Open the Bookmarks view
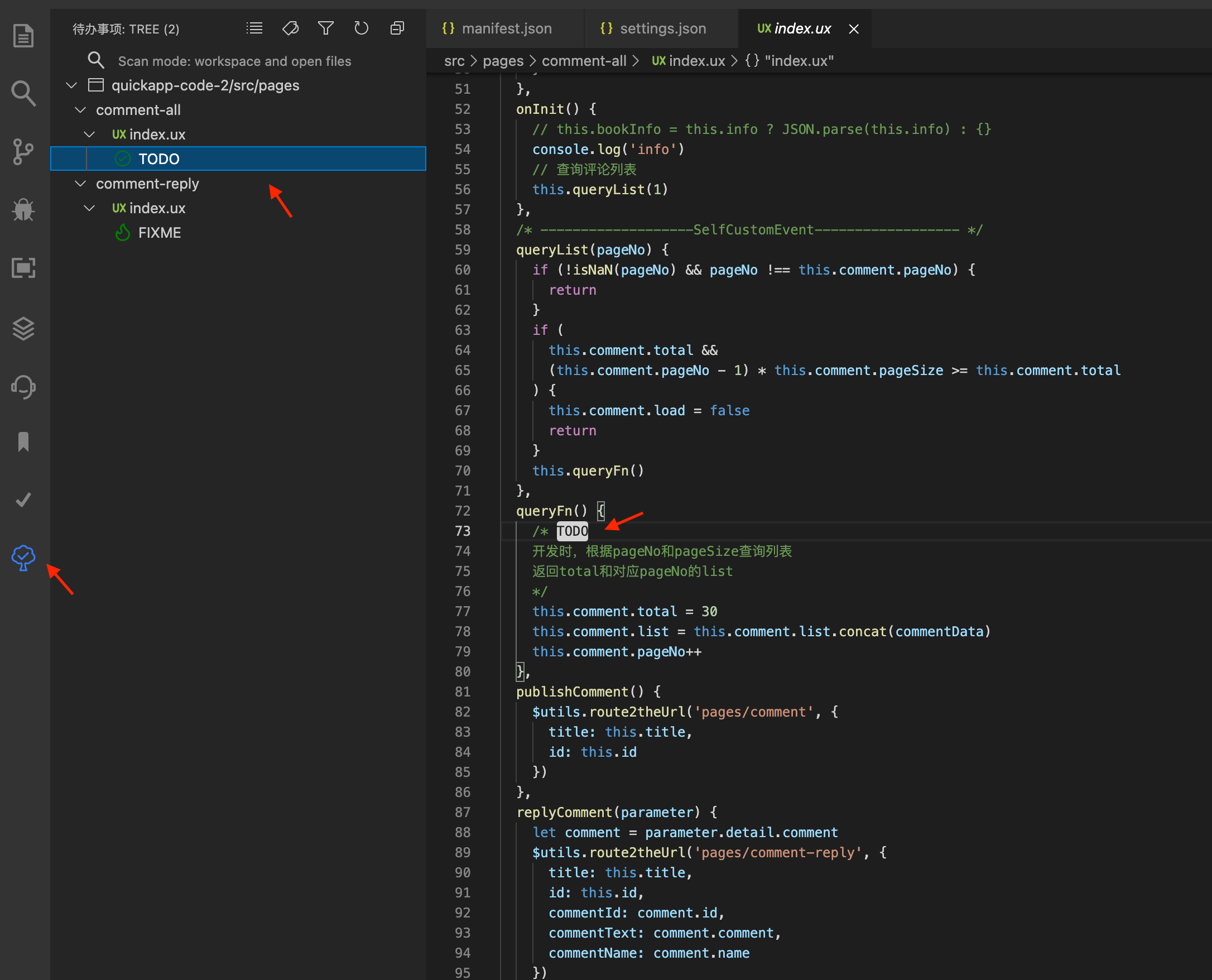This screenshot has width=1212, height=980. click(23, 442)
